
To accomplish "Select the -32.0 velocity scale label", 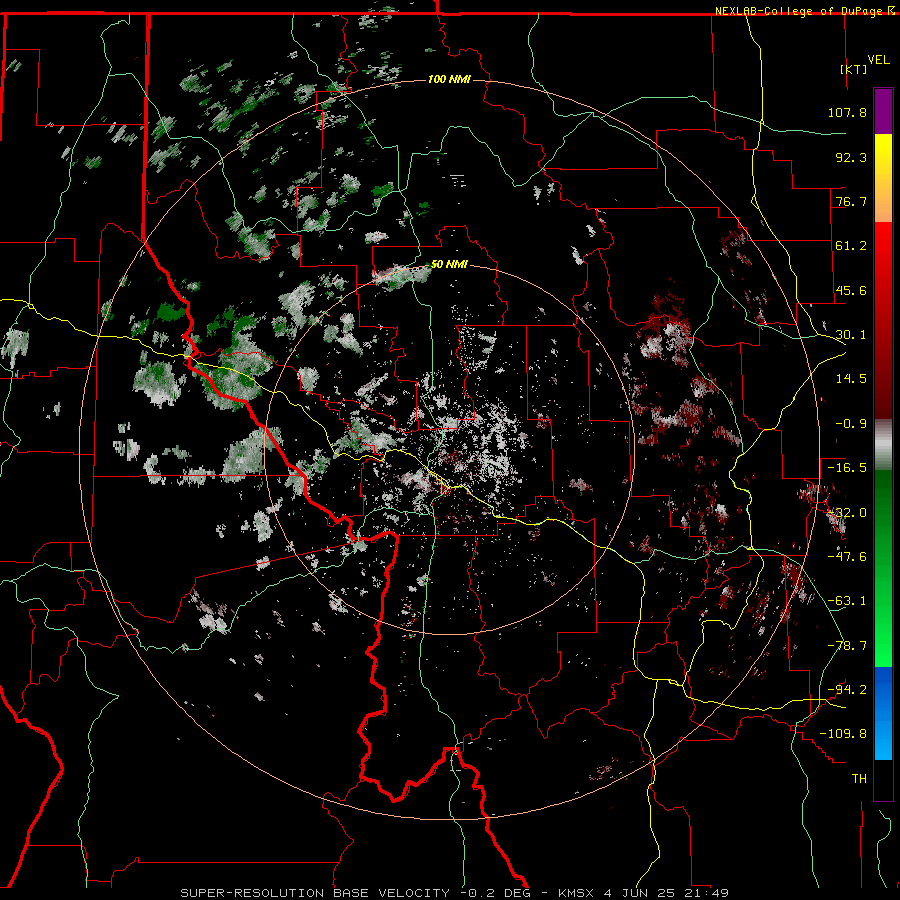I will coord(847,513).
